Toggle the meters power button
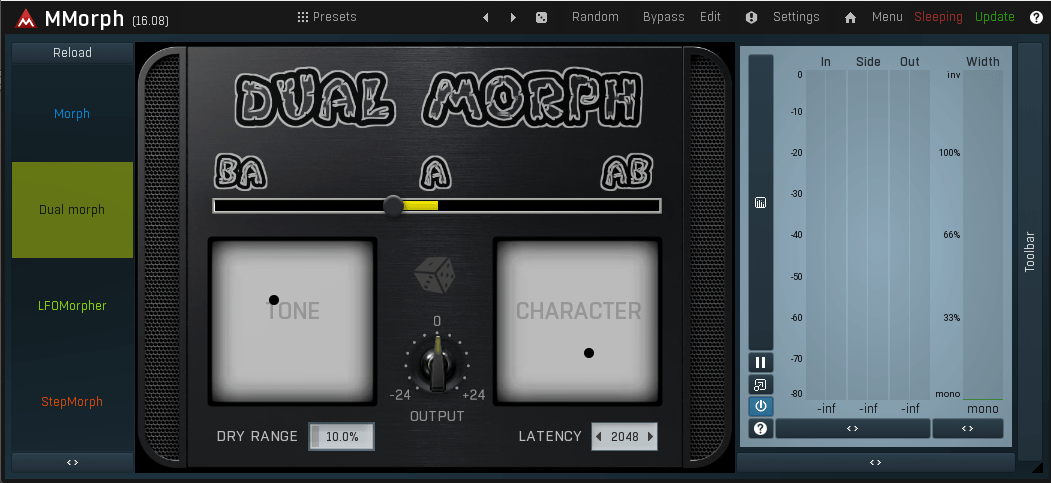This screenshot has width=1051, height=483. click(761, 406)
